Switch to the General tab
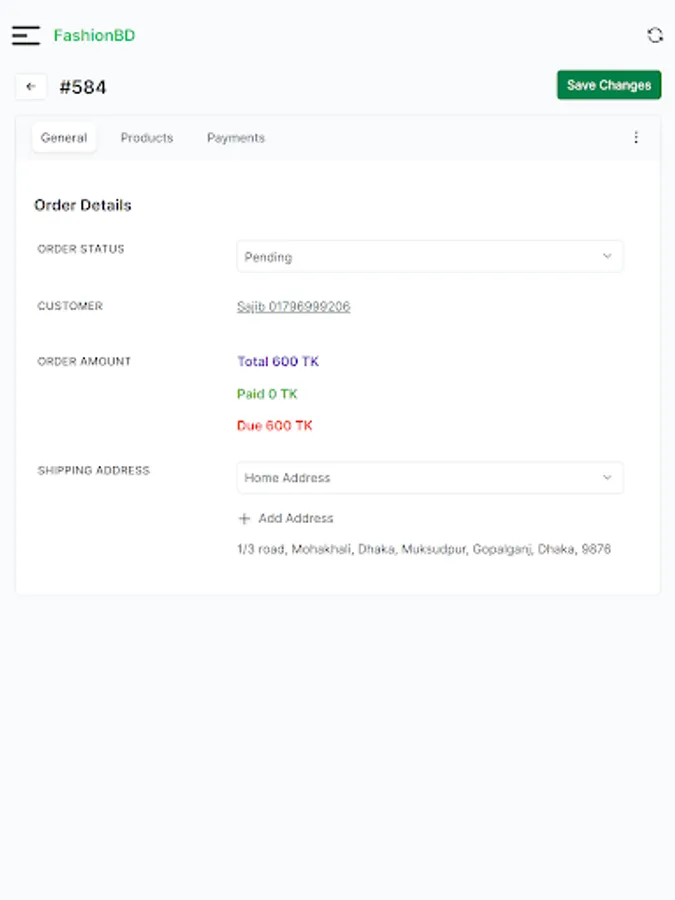The image size is (675, 900). click(64, 138)
